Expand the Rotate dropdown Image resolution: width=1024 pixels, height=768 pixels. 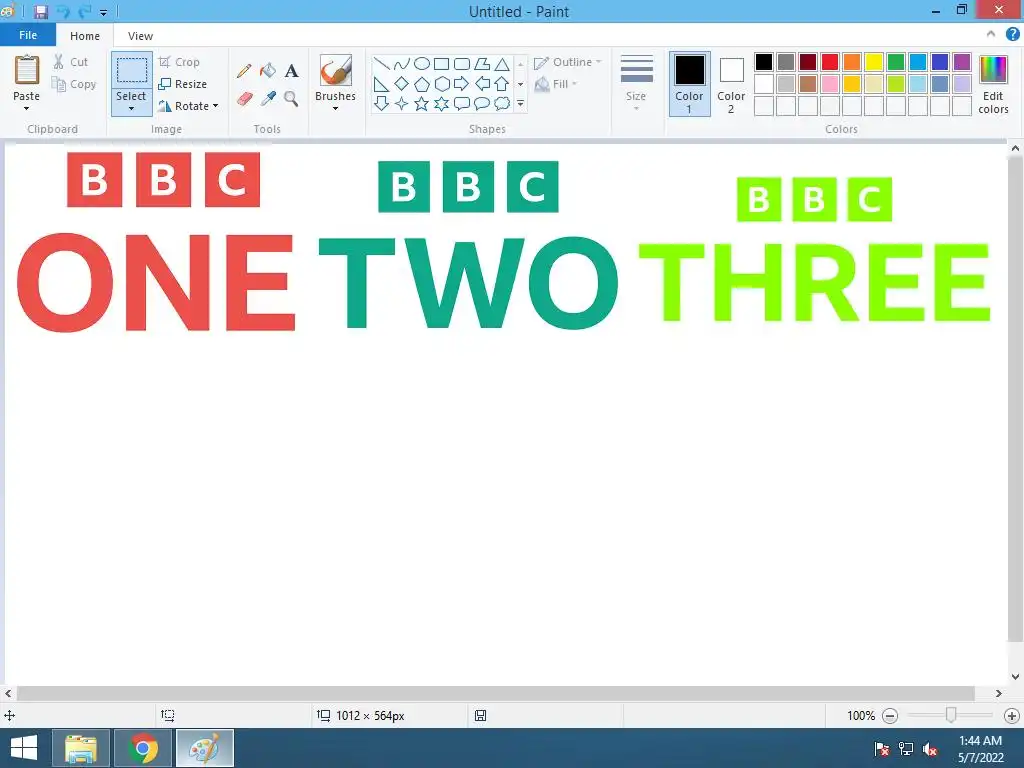point(216,106)
